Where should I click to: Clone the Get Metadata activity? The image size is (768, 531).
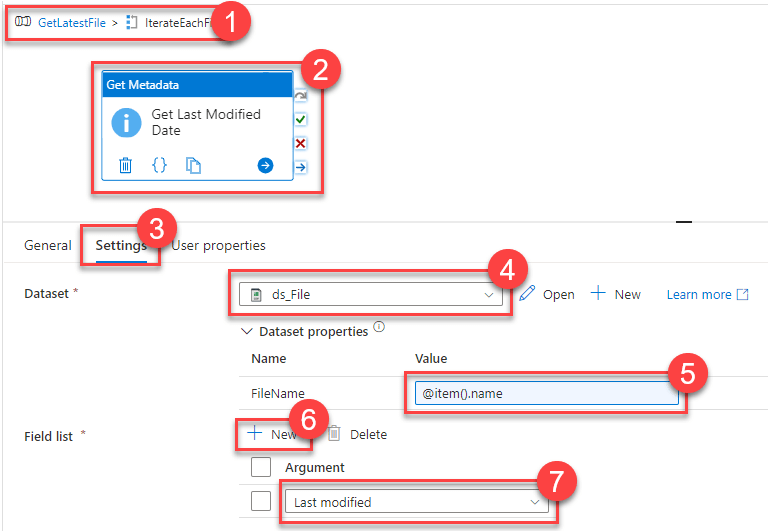194,166
